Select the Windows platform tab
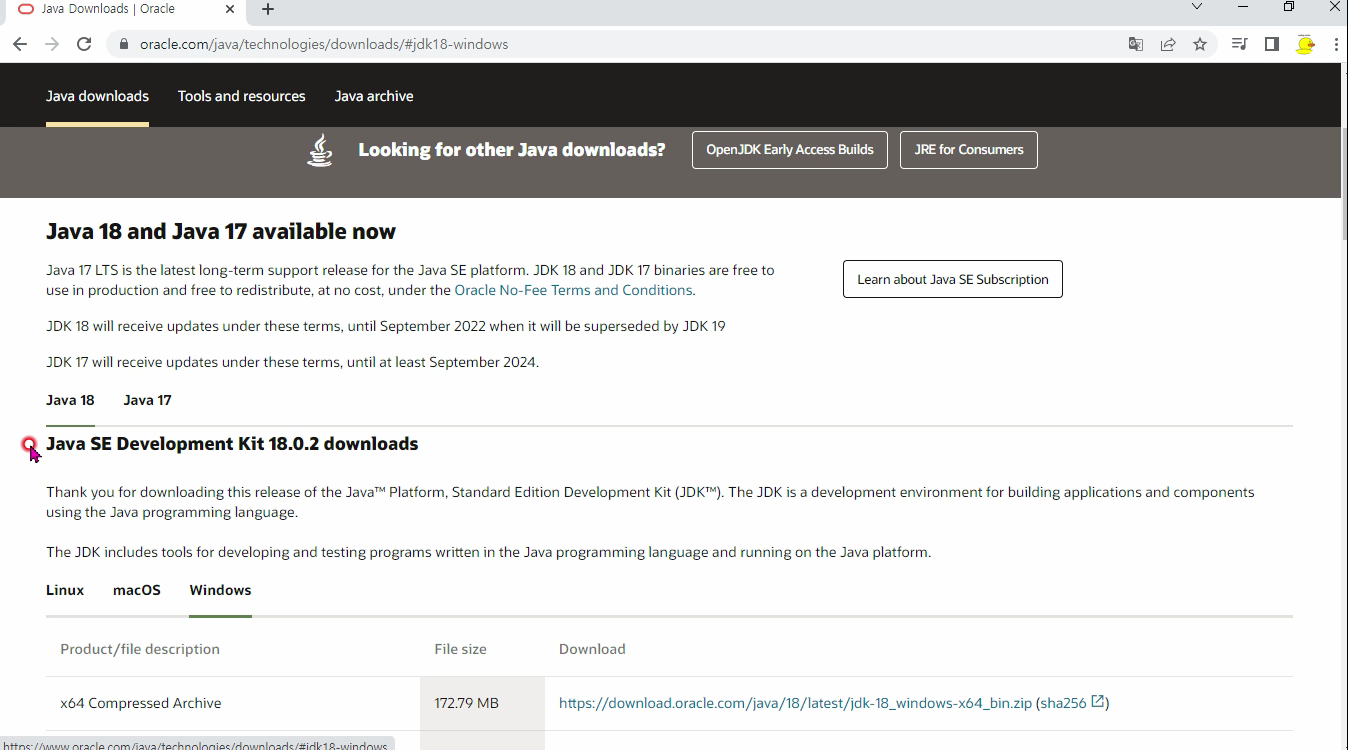 (x=220, y=590)
